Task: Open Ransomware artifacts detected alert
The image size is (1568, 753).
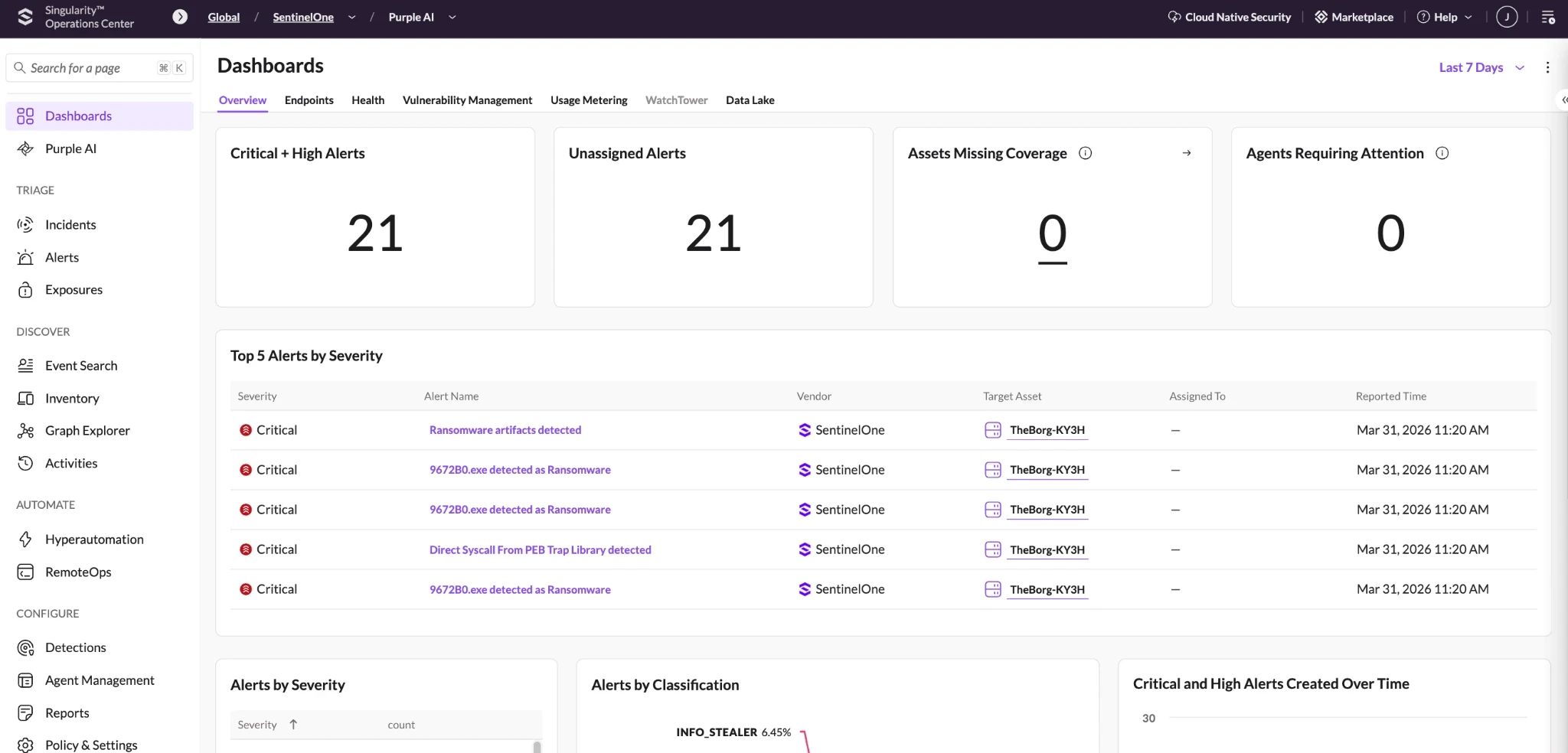Action: [x=505, y=430]
